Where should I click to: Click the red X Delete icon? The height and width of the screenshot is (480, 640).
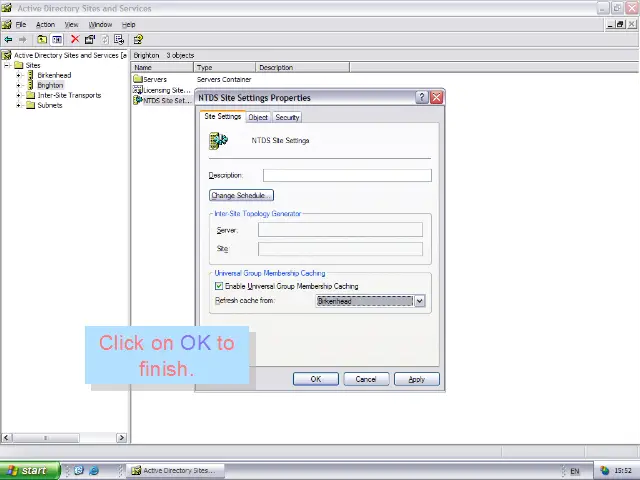click(x=75, y=39)
